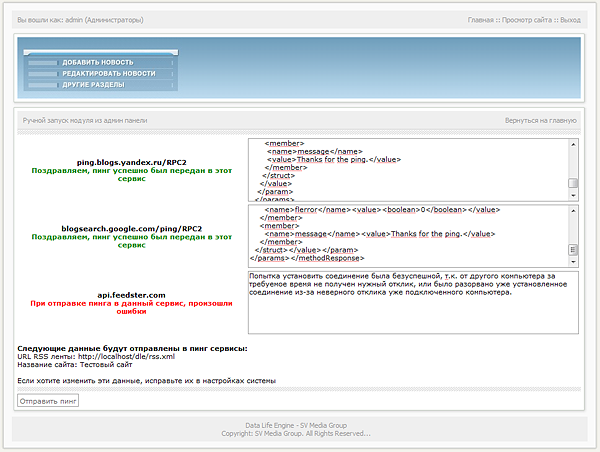
Task: Open the ДОБАВИТЬ НОВОСТЬ menu item
Action: click(98, 62)
